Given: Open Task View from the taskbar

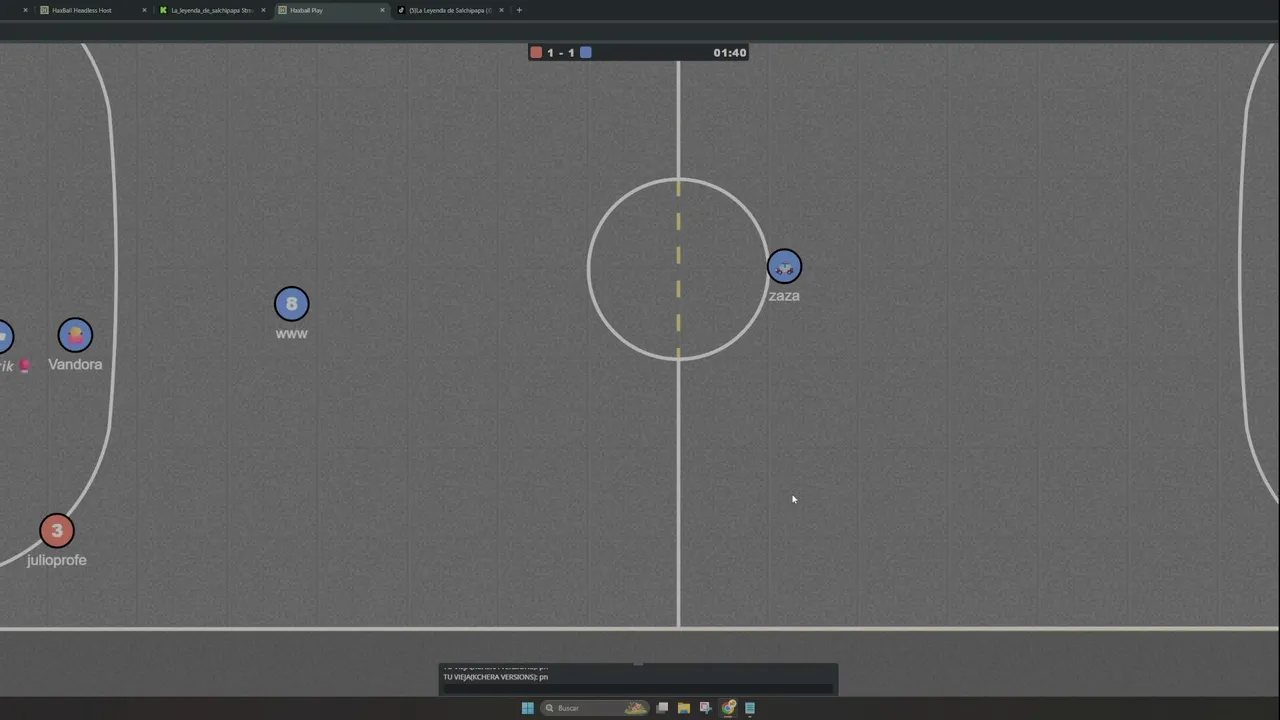Looking at the screenshot, I should click(x=662, y=708).
